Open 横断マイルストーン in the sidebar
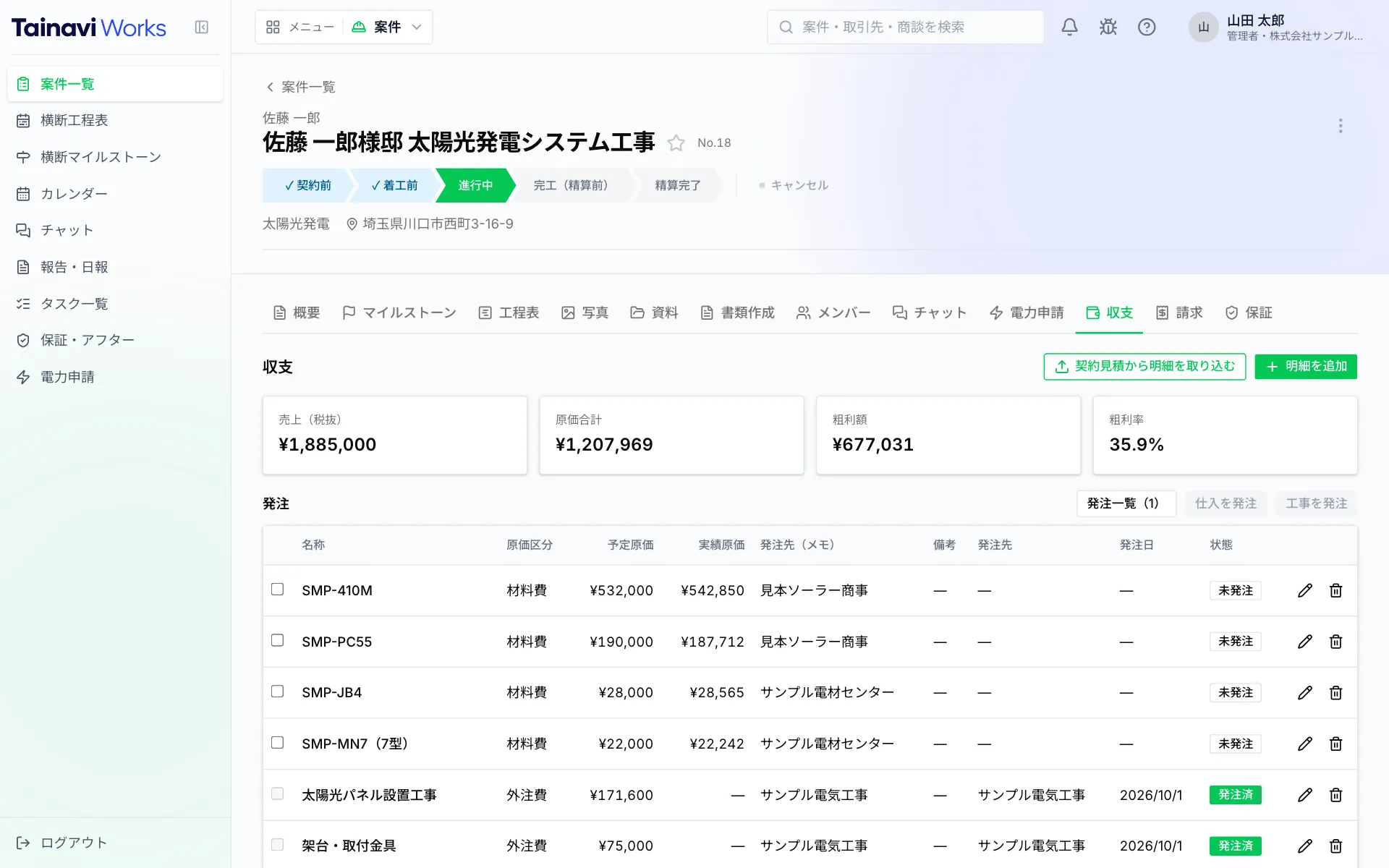This screenshot has height=868, width=1389. pos(115,157)
